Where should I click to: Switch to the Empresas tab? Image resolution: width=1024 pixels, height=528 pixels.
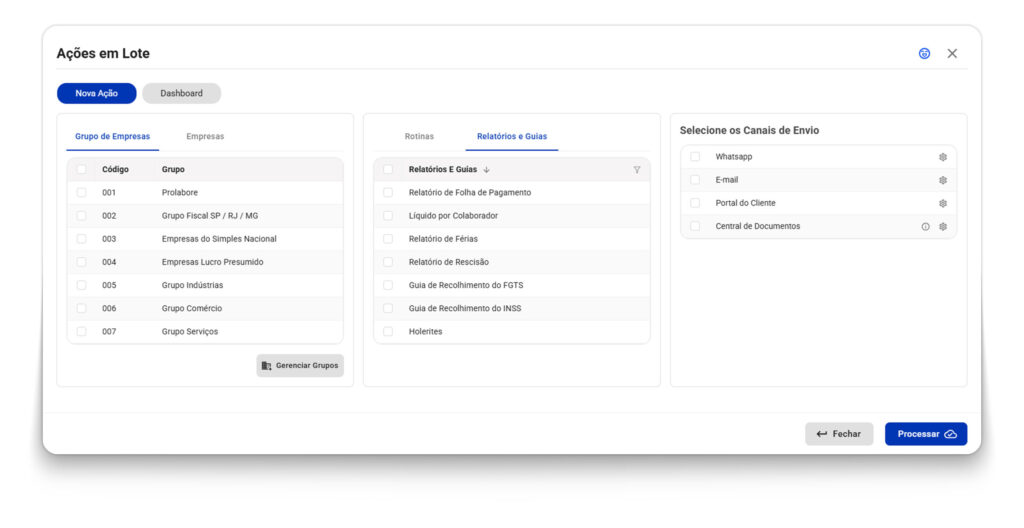click(x=205, y=136)
